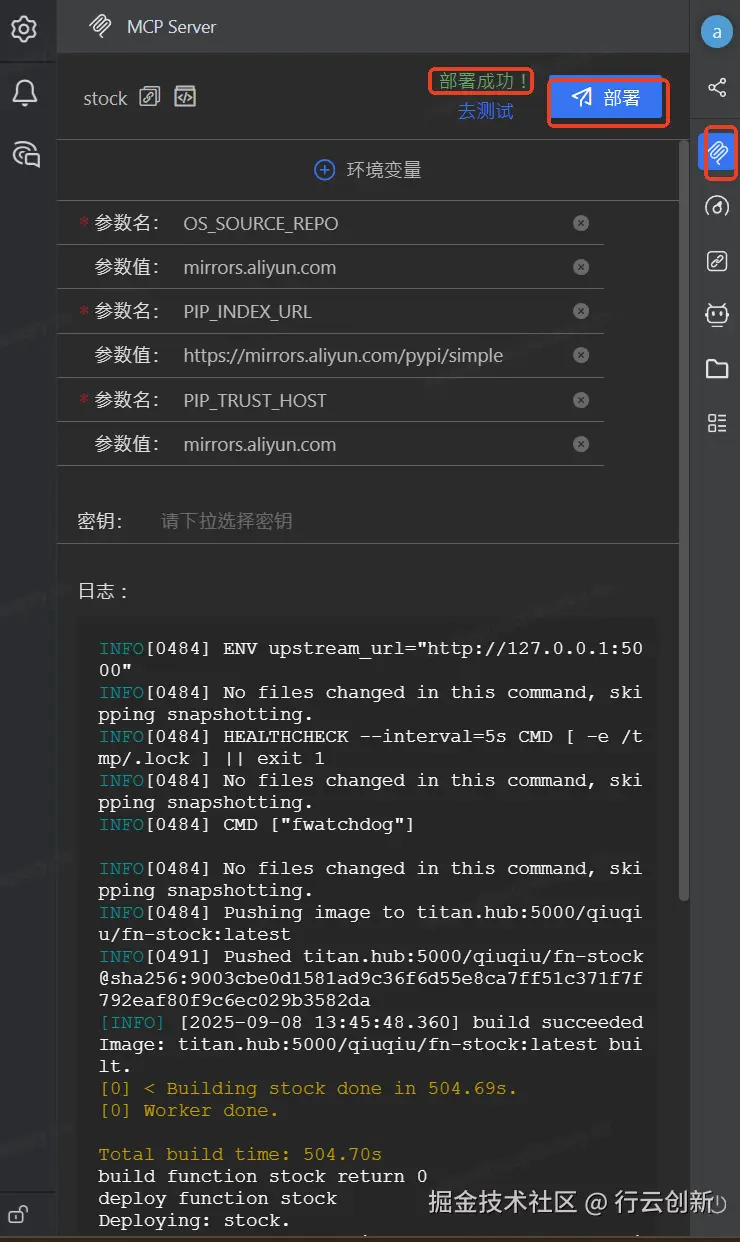
Task: Open the robot assistant icon
Action: [x=717, y=315]
